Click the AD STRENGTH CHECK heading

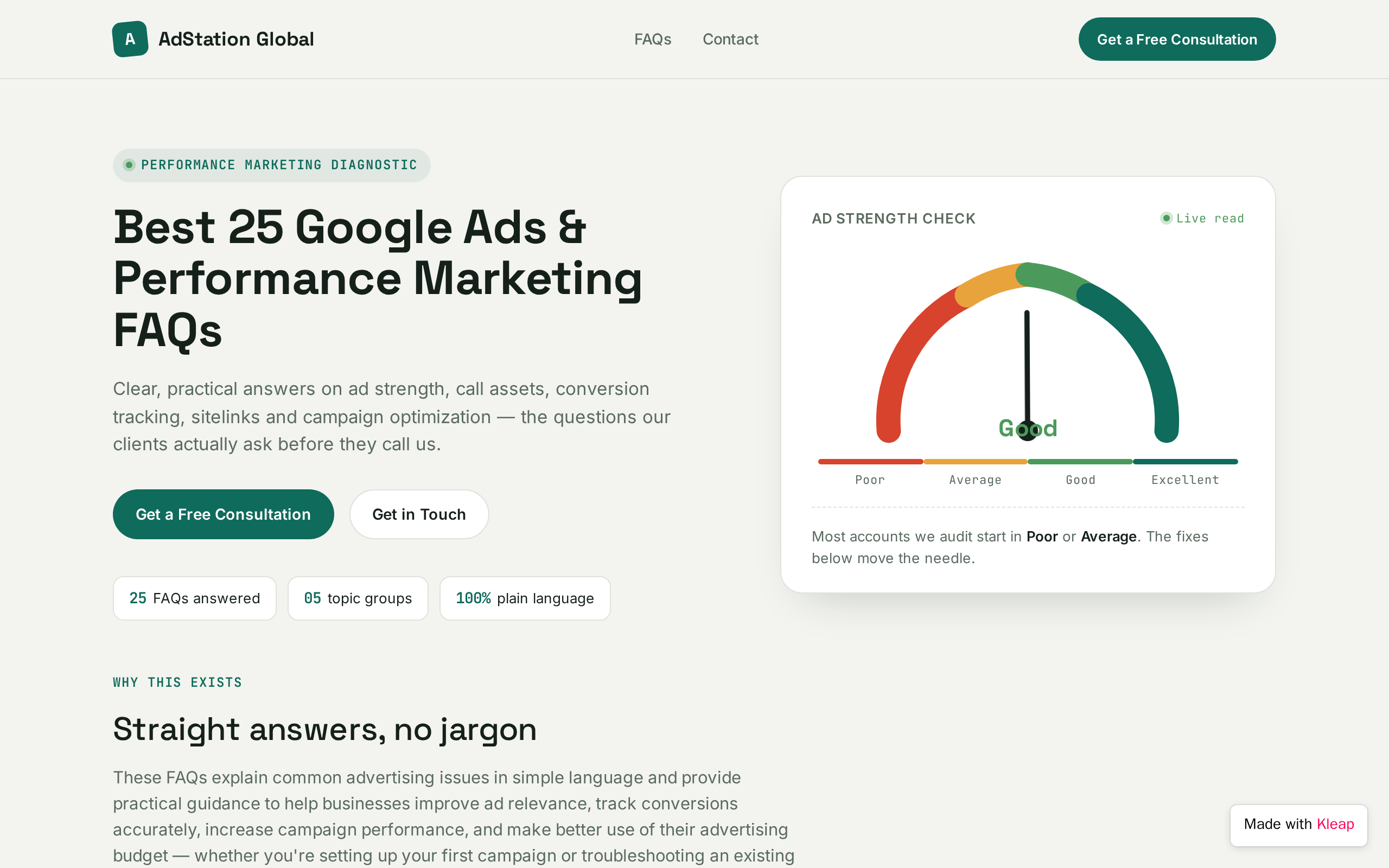pos(893,219)
